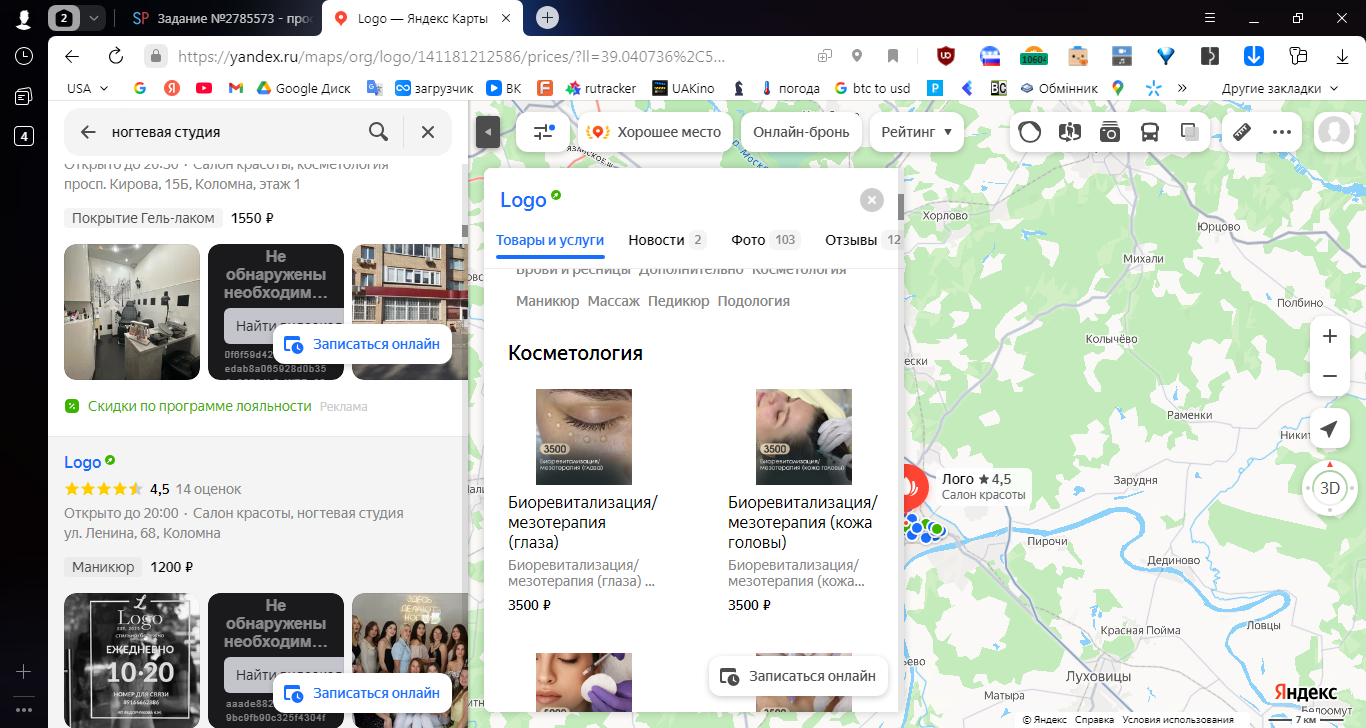Zoom out on the map

tap(1330, 376)
